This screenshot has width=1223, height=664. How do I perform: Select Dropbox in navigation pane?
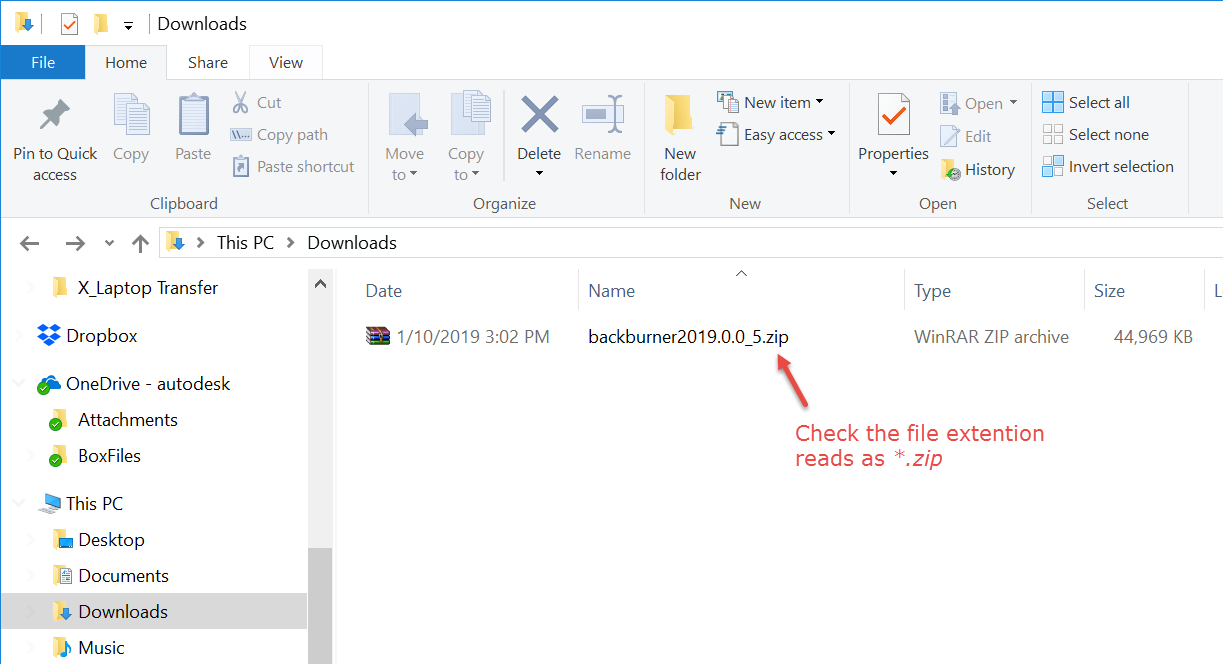point(102,336)
